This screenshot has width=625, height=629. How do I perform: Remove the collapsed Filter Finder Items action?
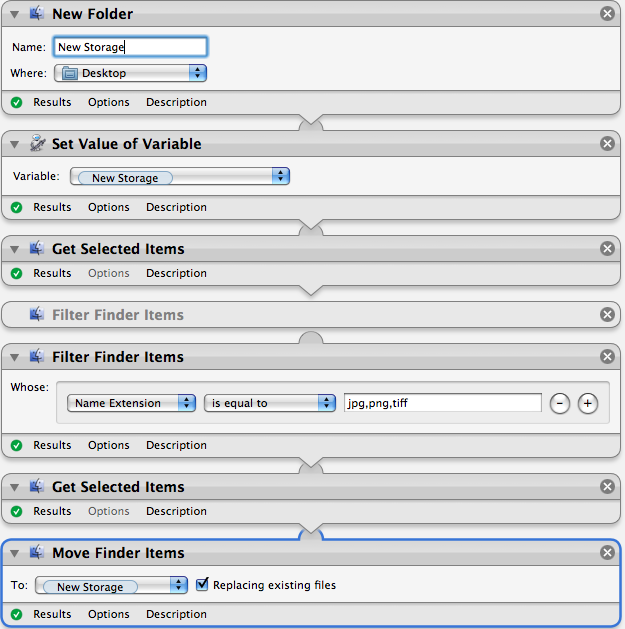click(x=607, y=314)
